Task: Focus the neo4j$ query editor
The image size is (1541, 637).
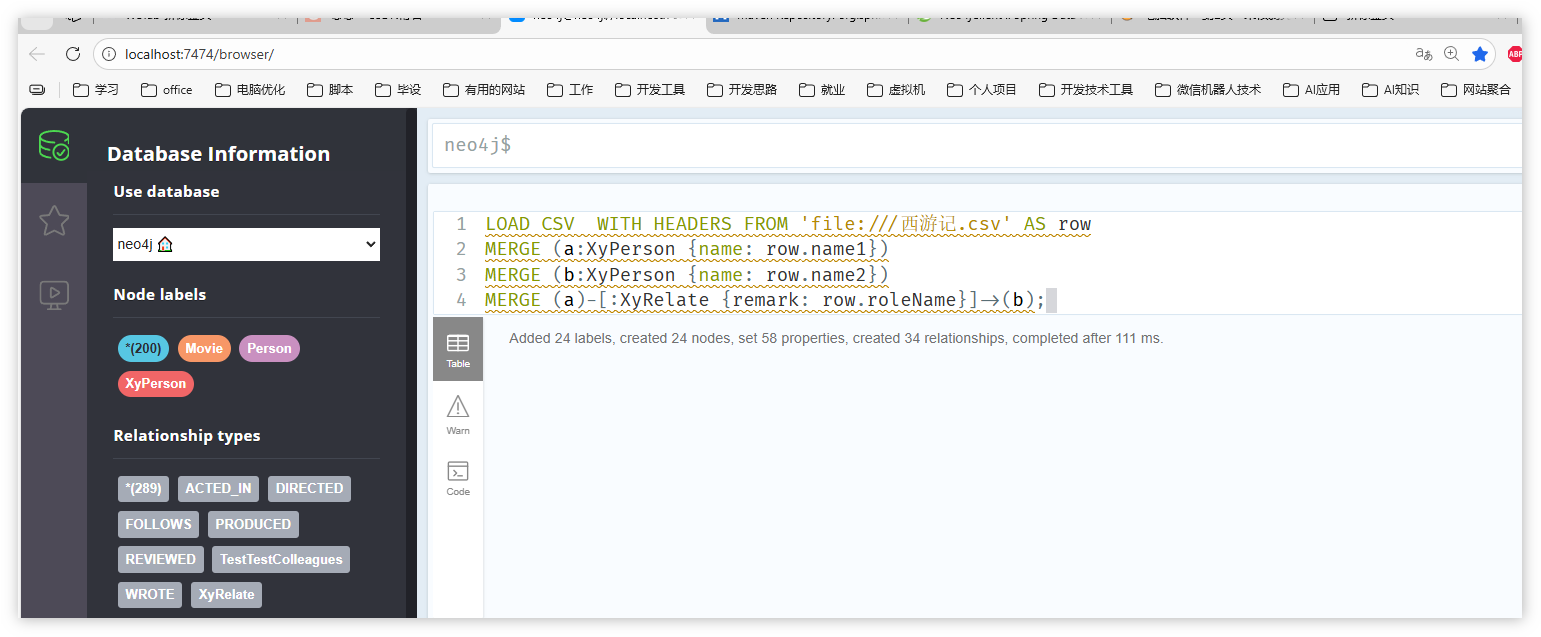Action: coord(975,145)
